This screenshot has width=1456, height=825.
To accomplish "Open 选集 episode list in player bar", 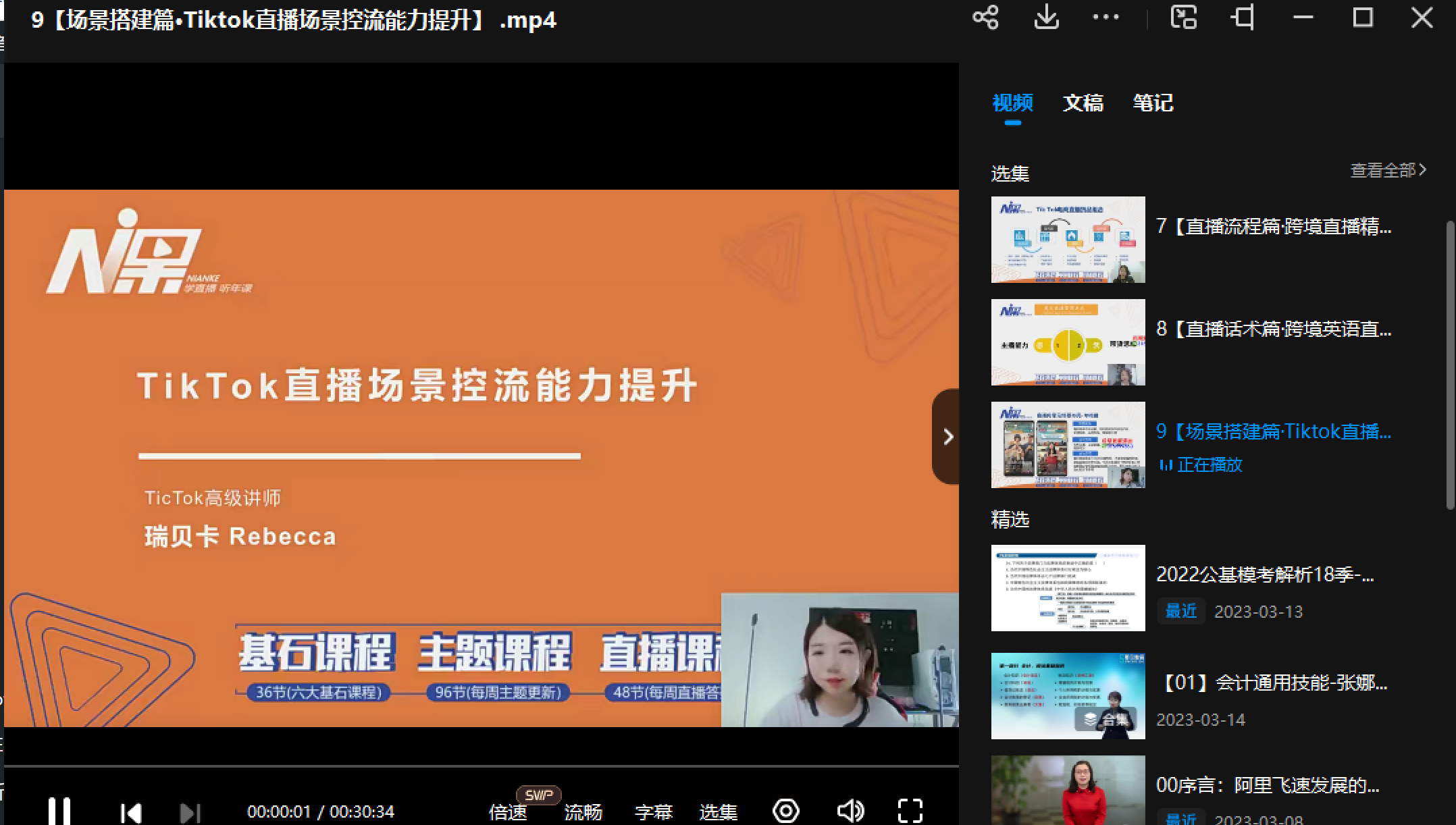I will tap(719, 812).
